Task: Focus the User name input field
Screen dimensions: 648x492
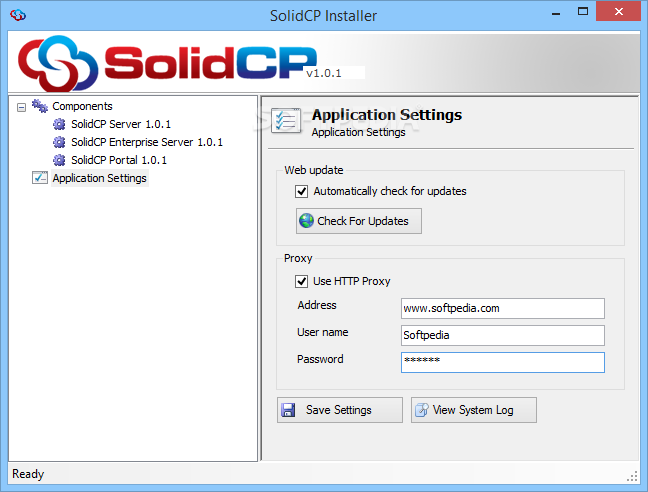Action: click(503, 335)
